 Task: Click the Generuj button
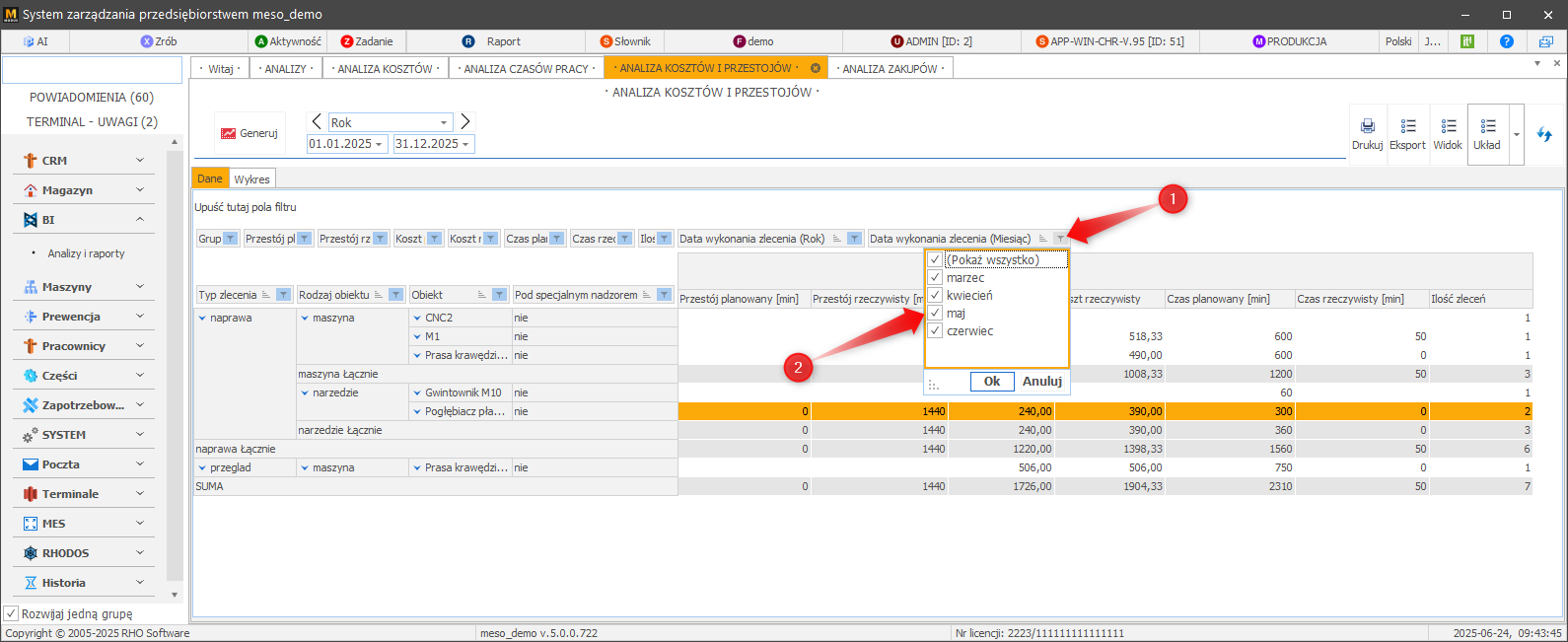249,133
